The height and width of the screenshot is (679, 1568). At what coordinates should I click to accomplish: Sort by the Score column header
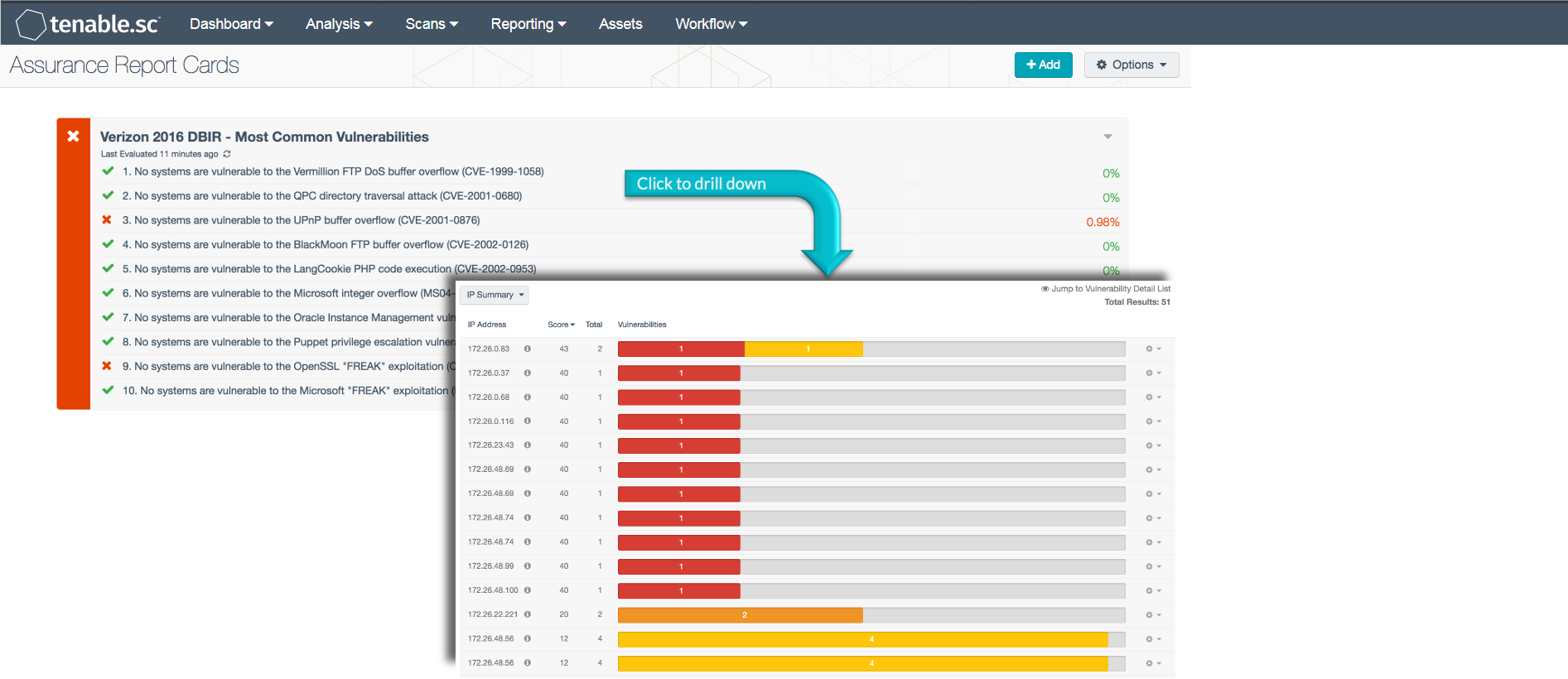point(560,325)
